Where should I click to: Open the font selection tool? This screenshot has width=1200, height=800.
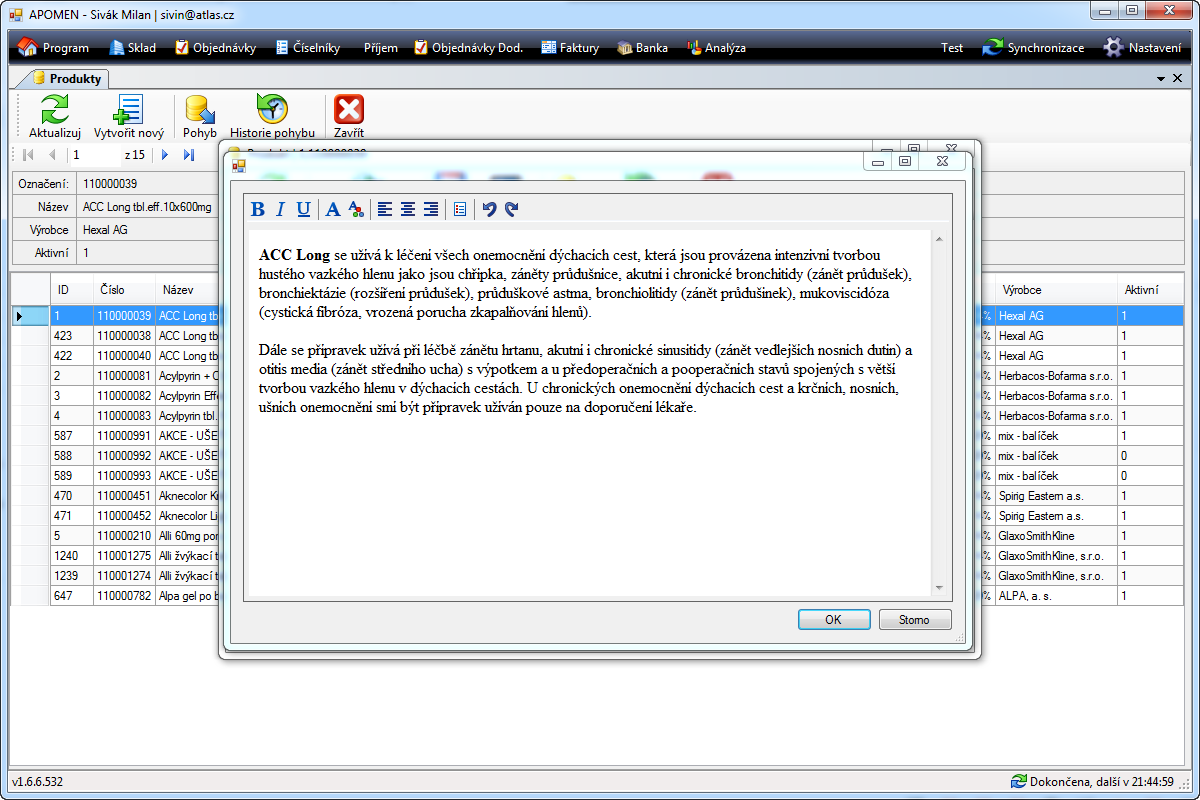pyautogui.click(x=333, y=209)
